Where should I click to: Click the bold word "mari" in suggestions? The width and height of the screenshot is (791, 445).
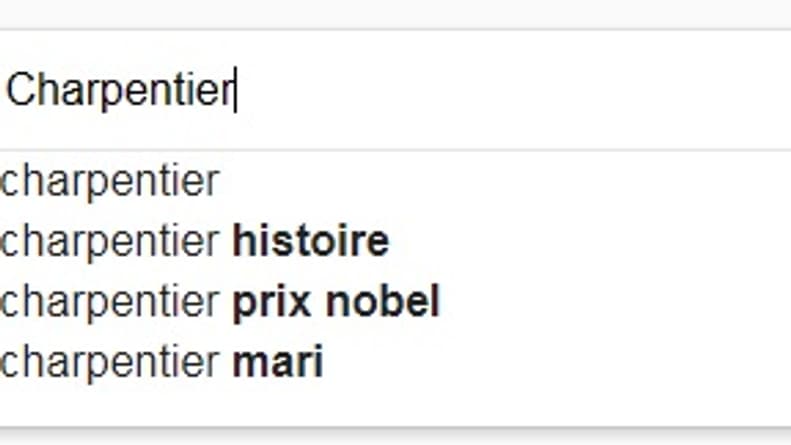277,362
